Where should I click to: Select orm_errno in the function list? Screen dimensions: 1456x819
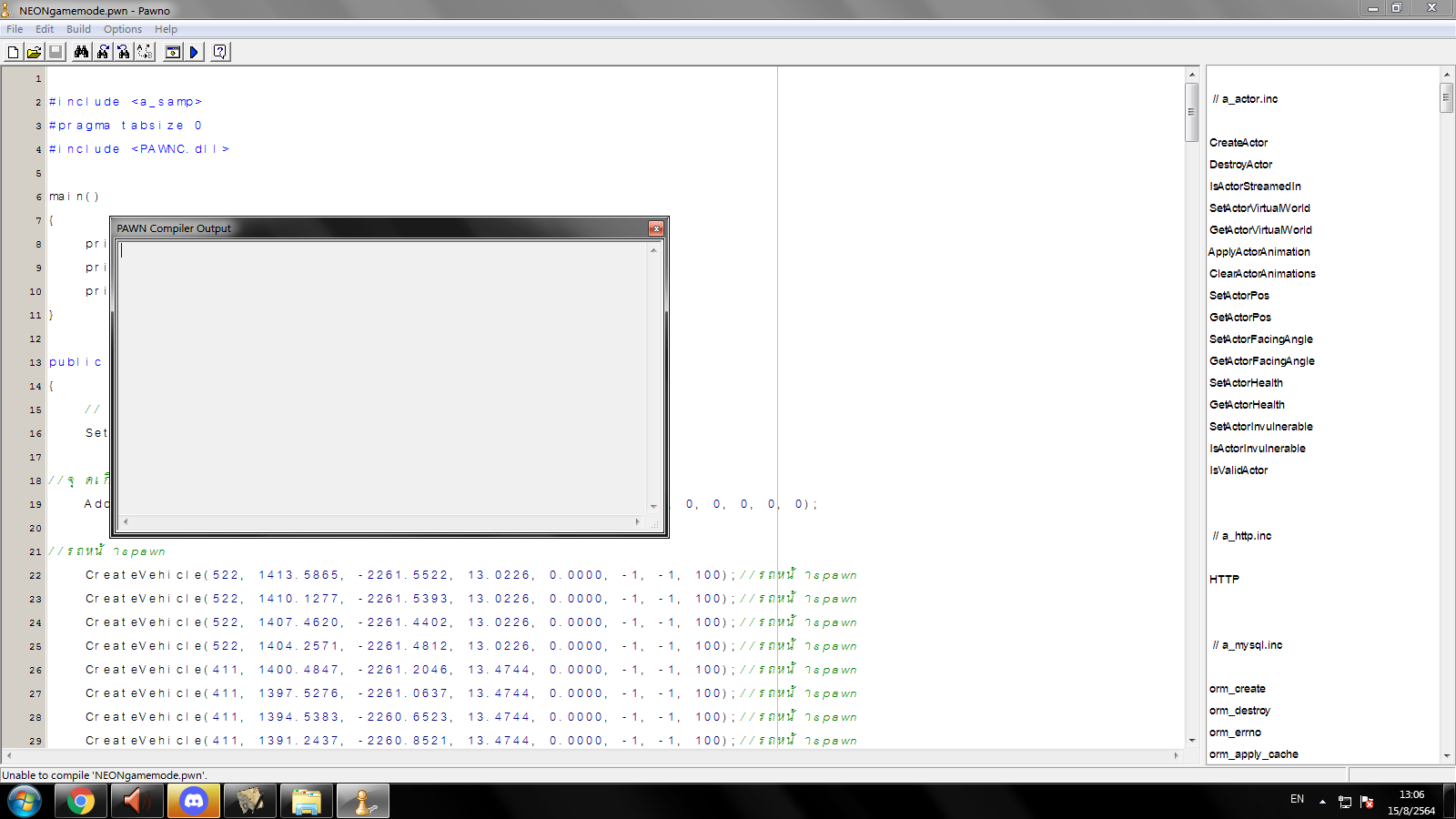click(x=1235, y=733)
